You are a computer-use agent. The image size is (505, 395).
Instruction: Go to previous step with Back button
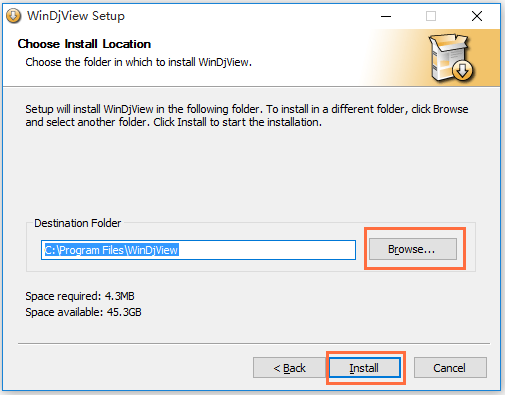tap(289, 368)
